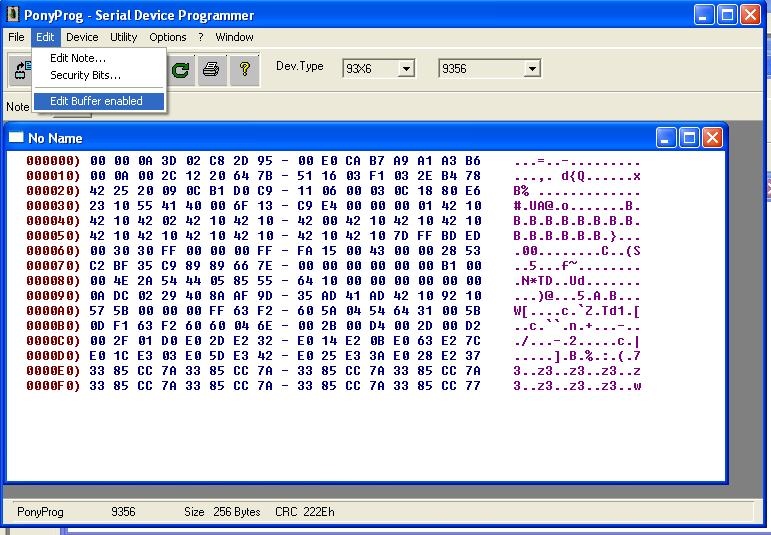Open the File menu
Viewport: 771px width, 535px height.
coord(16,37)
